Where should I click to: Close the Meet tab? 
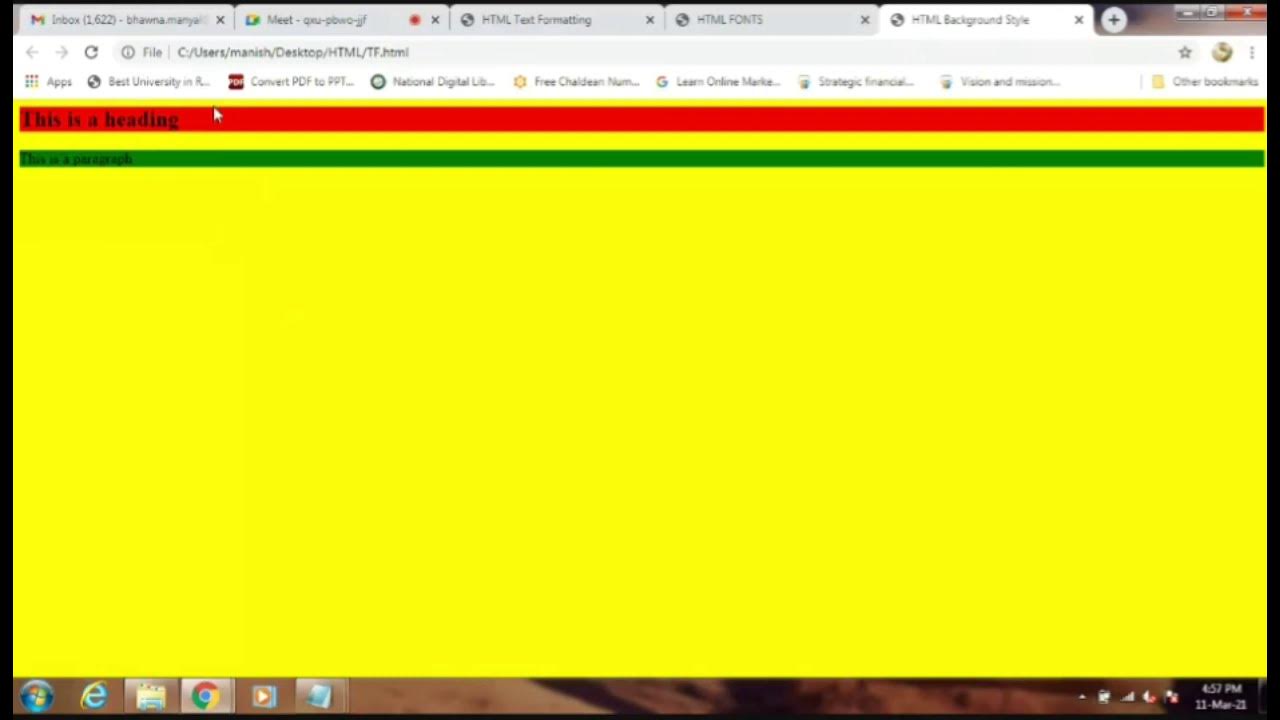[x=435, y=20]
